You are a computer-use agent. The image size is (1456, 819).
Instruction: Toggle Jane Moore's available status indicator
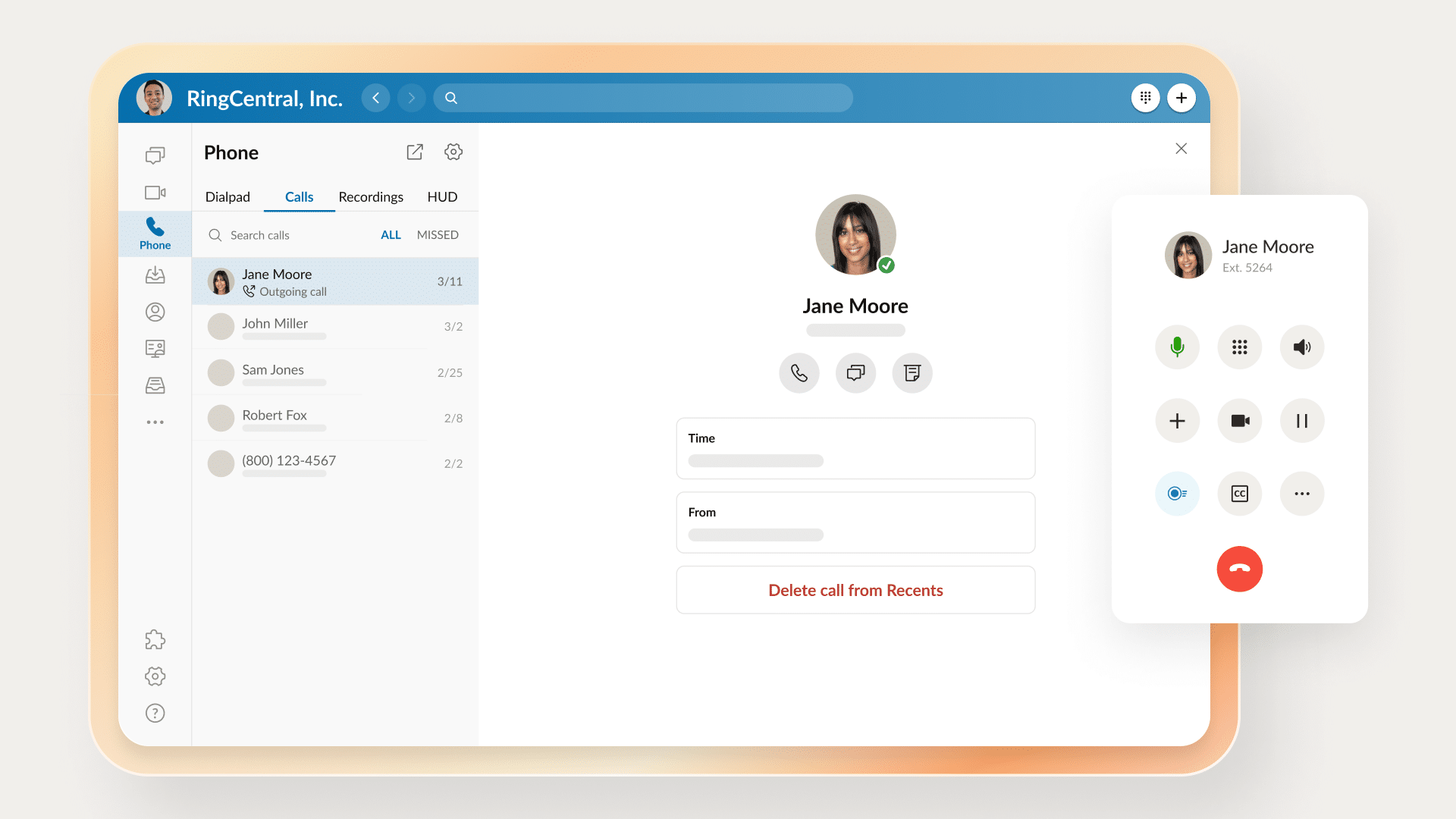(x=886, y=263)
